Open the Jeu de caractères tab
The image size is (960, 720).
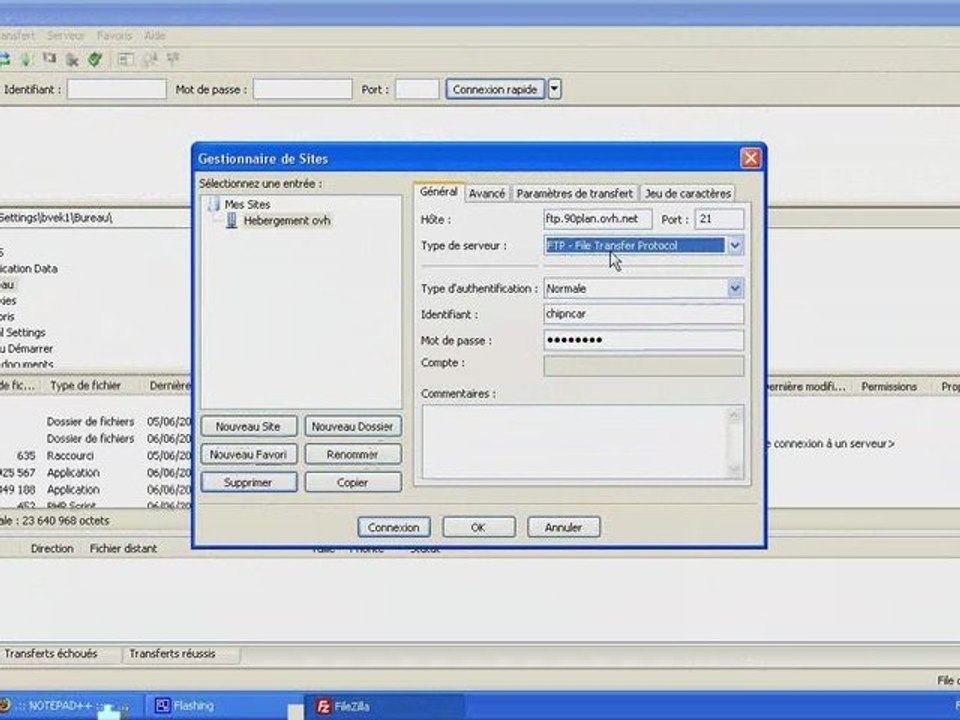688,193
